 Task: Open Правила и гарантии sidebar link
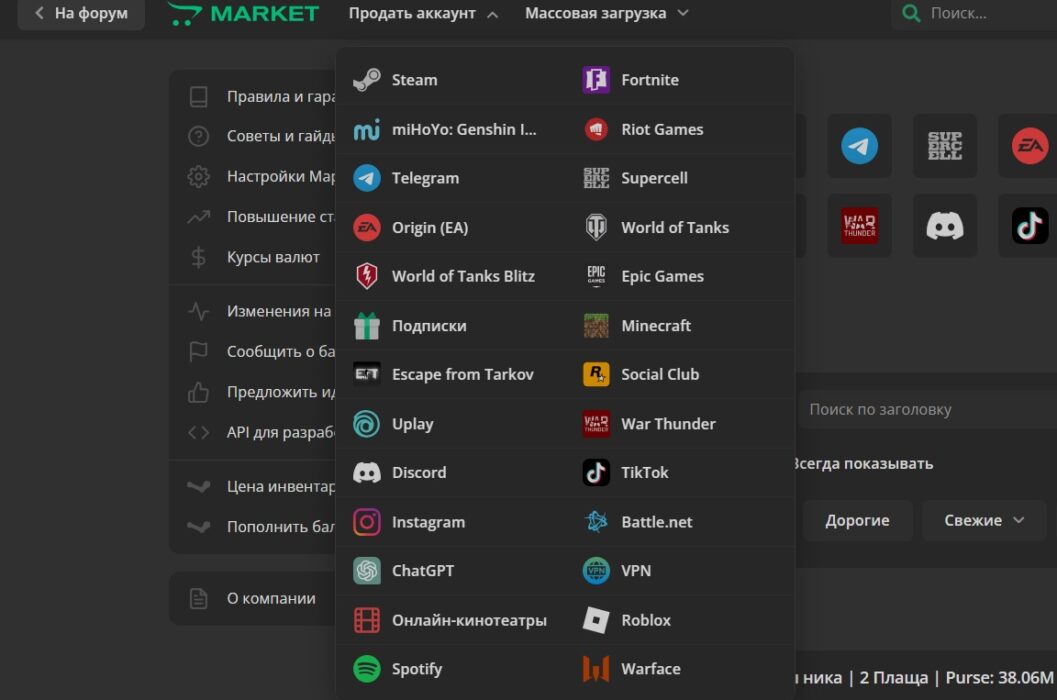point(253,96)
